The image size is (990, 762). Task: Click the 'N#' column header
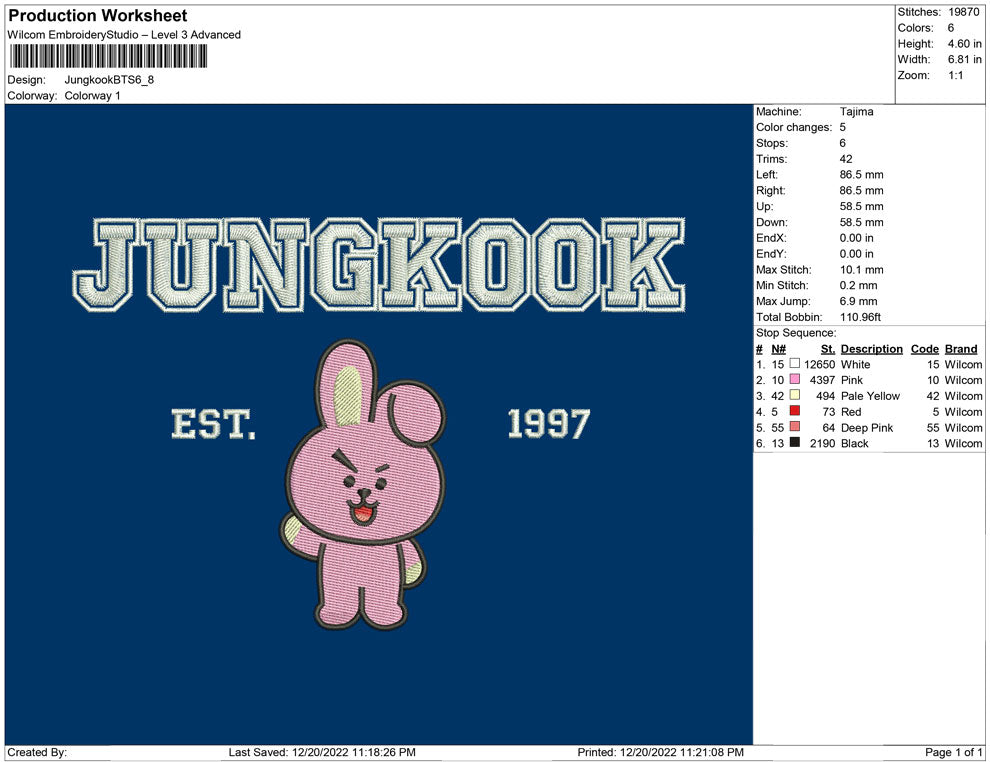click(x=778, y=349)
